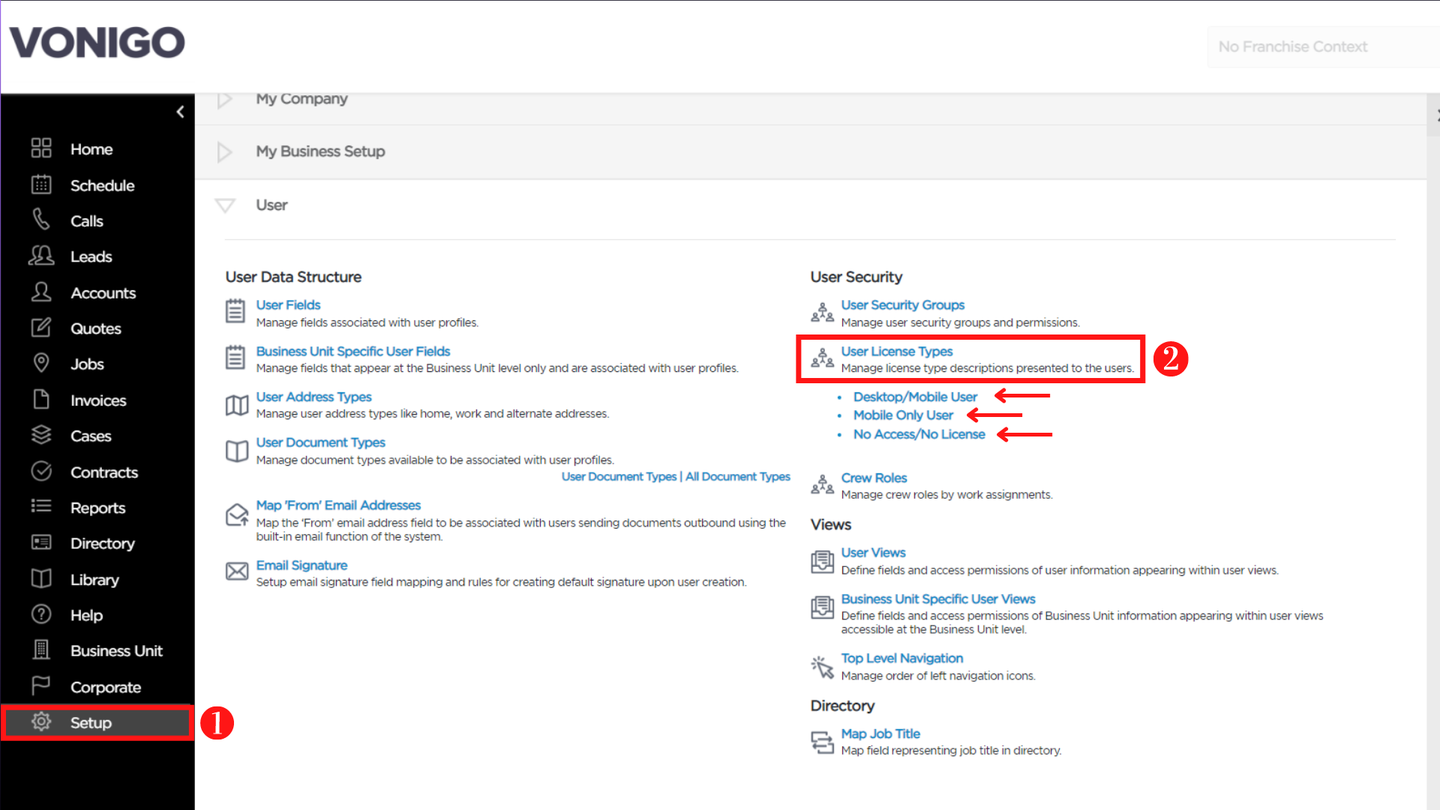Viewport: 1440px width, 810px height.
Task: Open the Library book icon
Action: 41,579
